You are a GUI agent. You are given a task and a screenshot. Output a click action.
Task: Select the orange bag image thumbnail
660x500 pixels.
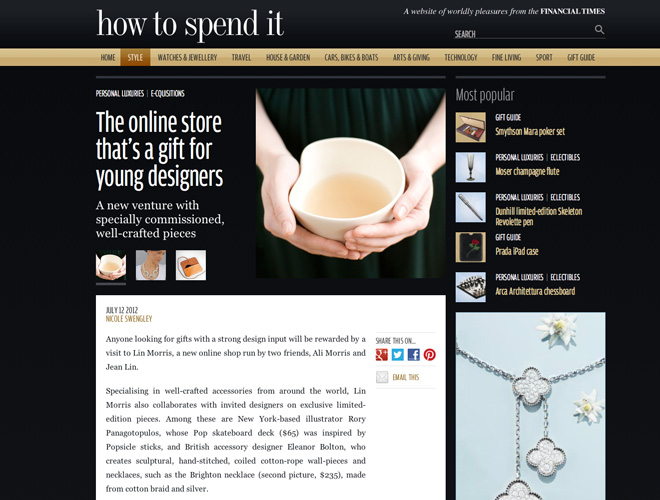[191, 265]
